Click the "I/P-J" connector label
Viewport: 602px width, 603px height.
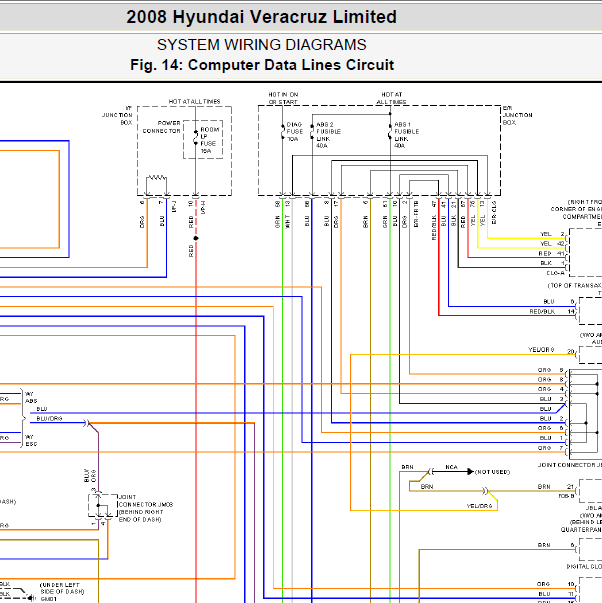pos(174,207)
